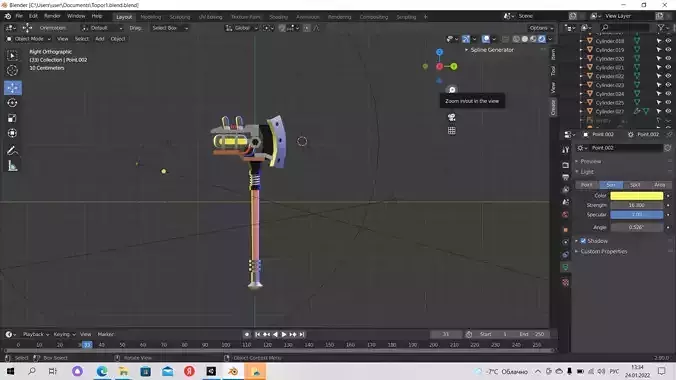
Task: Open the Select Box drag dropdown
Action: [x=170, y=28]
